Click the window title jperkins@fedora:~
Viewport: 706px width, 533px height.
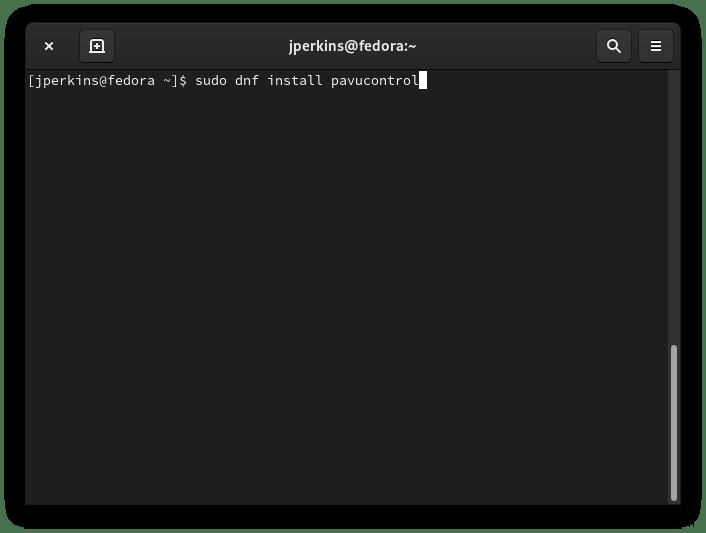click(353, 46)
